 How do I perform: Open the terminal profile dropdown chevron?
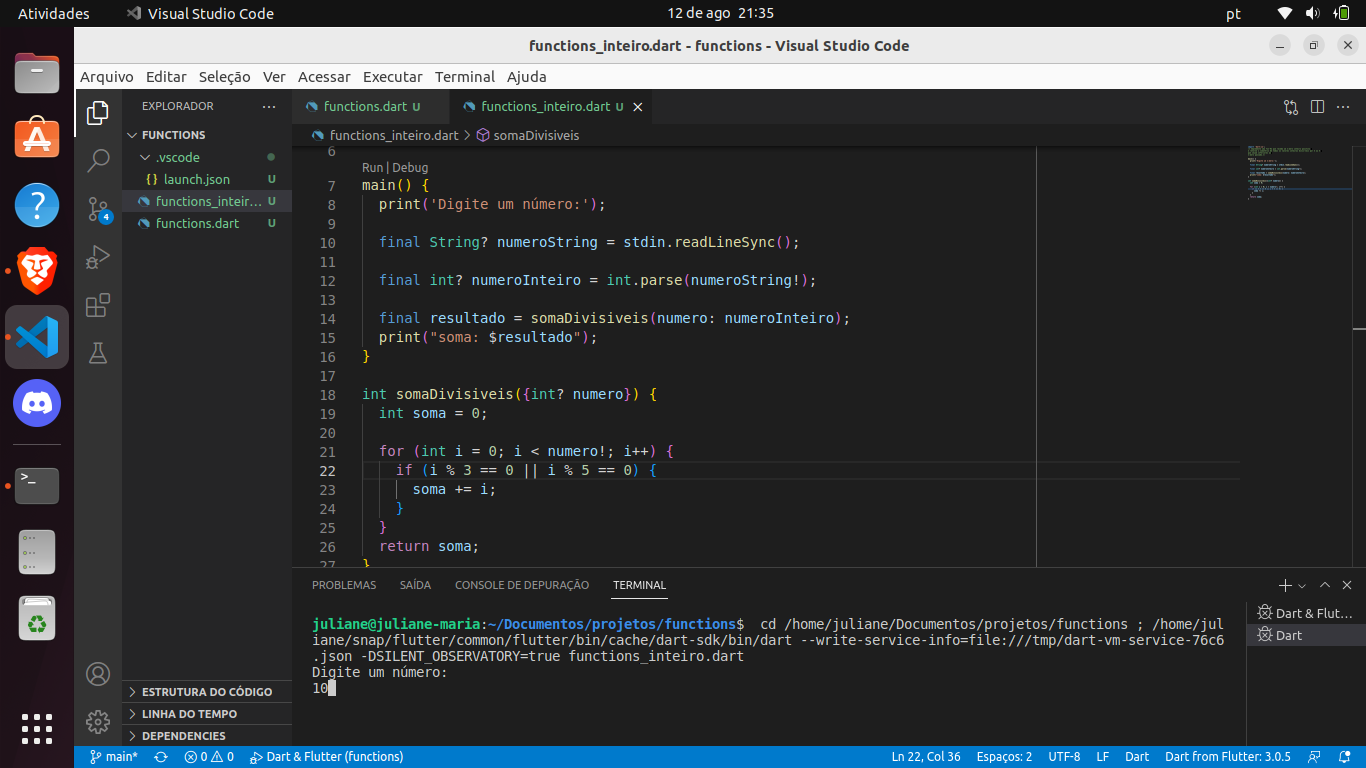[x=1300, y=585]
